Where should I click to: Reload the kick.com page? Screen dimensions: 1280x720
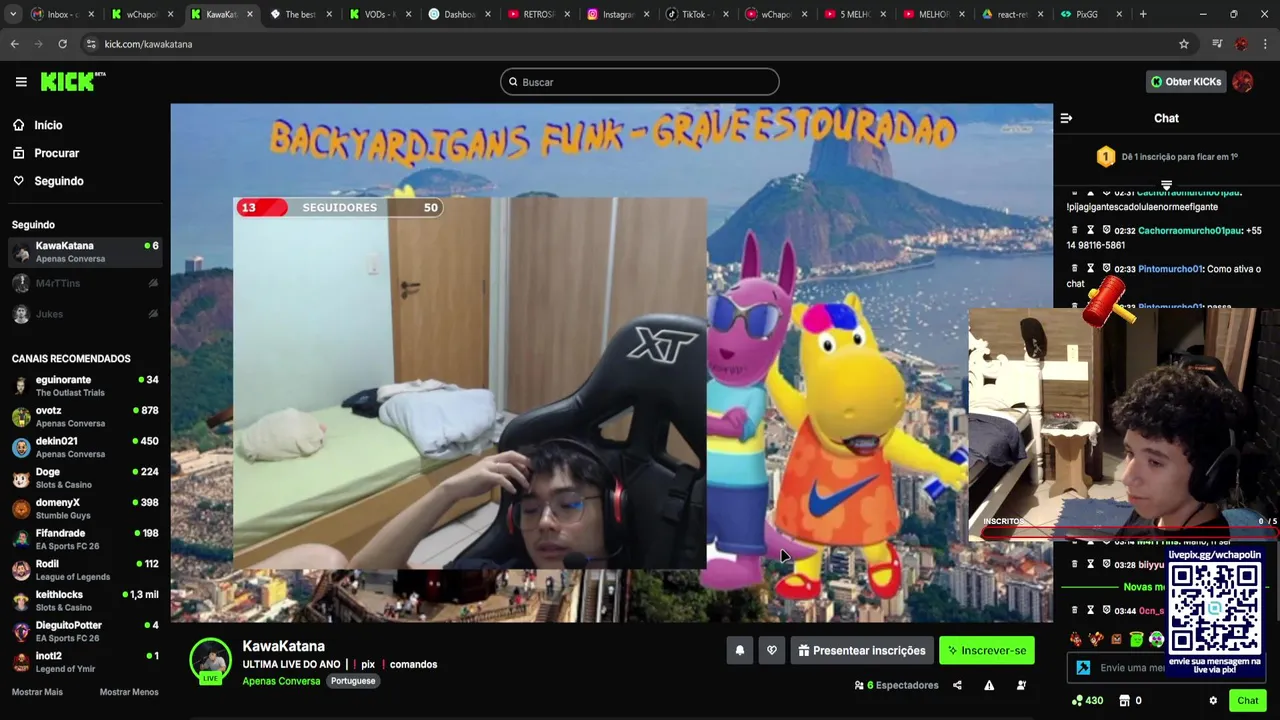coord(62,44)
